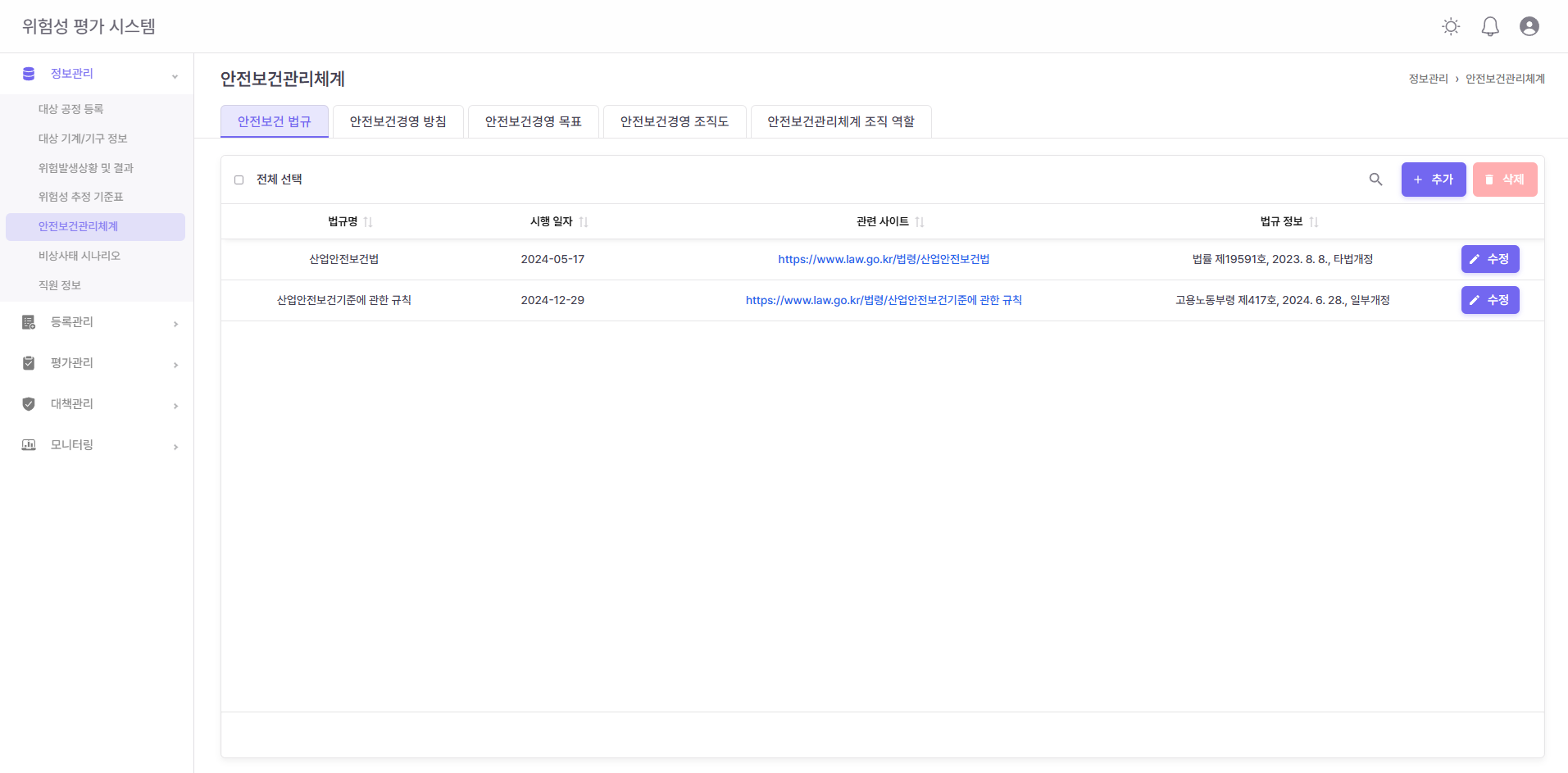This screenshot has height=773, width=1568.
Task: Check the 전체 선택 checkbox
Action: 239,180
